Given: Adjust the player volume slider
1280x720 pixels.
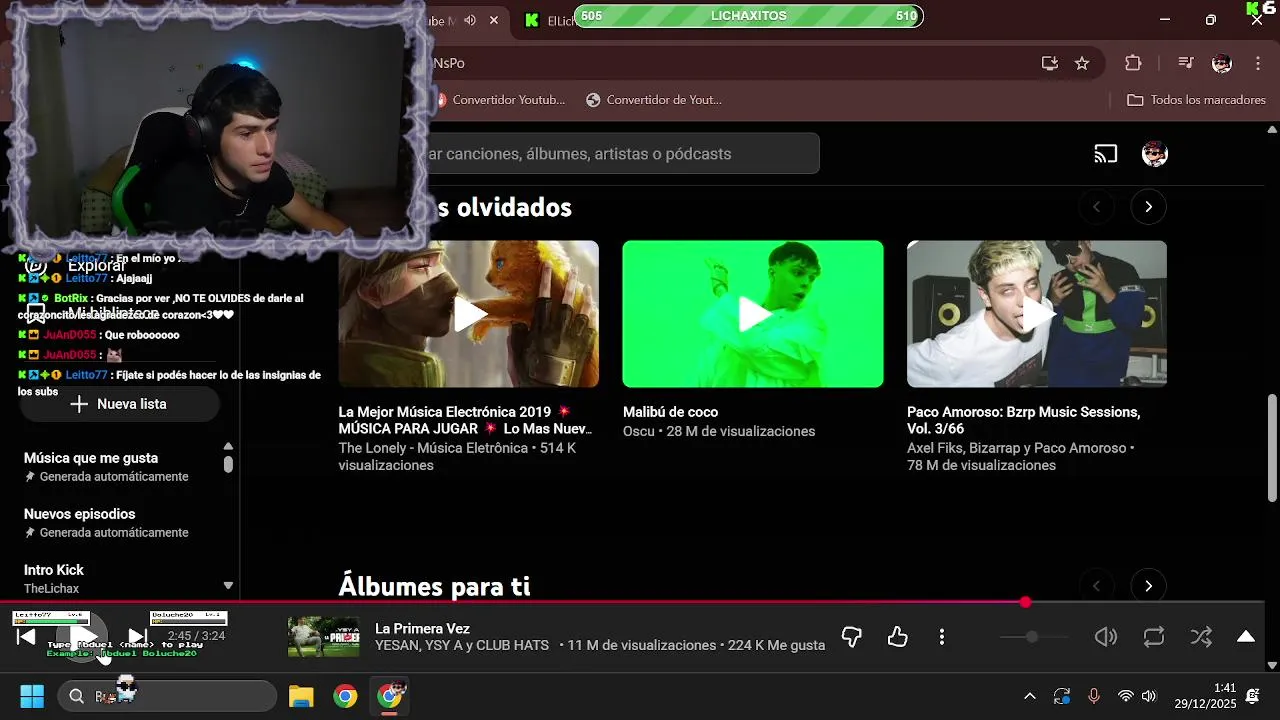Looking at the screenshot, I should click(1033, 637).
